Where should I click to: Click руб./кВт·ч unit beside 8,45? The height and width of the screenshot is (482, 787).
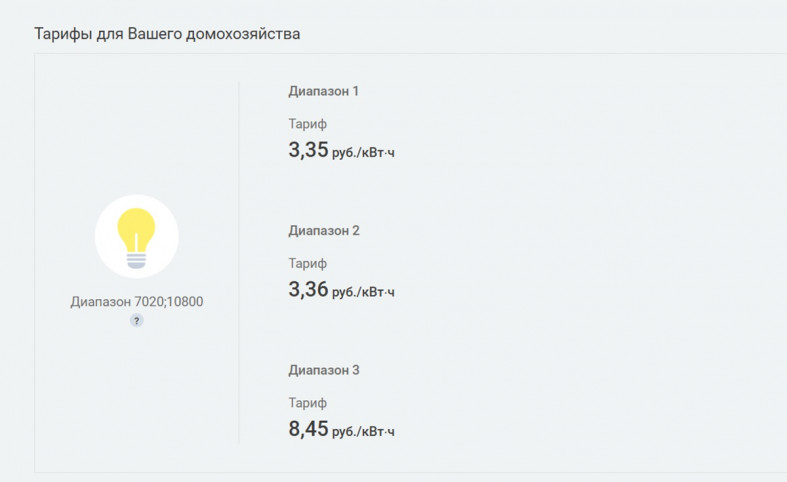pos(363,432)
